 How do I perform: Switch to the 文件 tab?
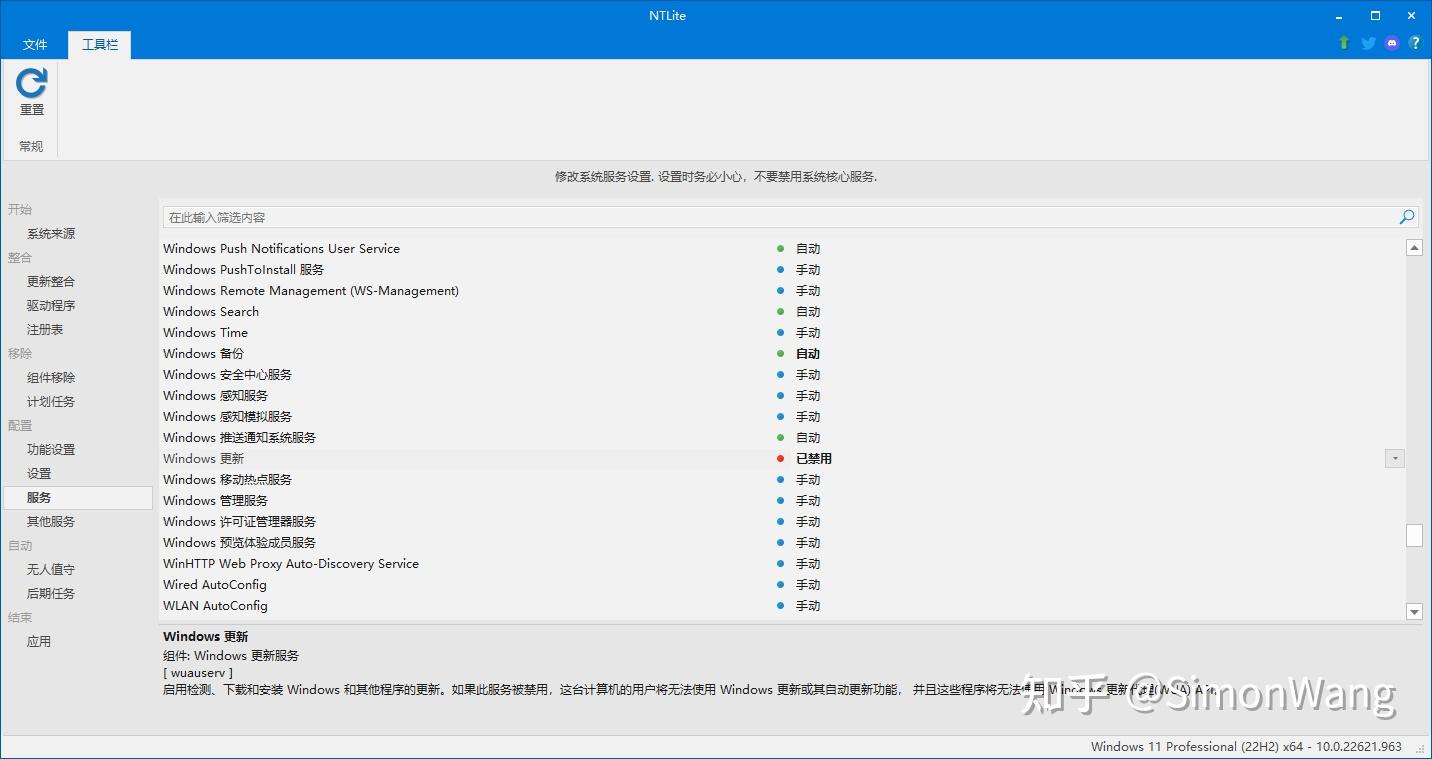point(35,44)
